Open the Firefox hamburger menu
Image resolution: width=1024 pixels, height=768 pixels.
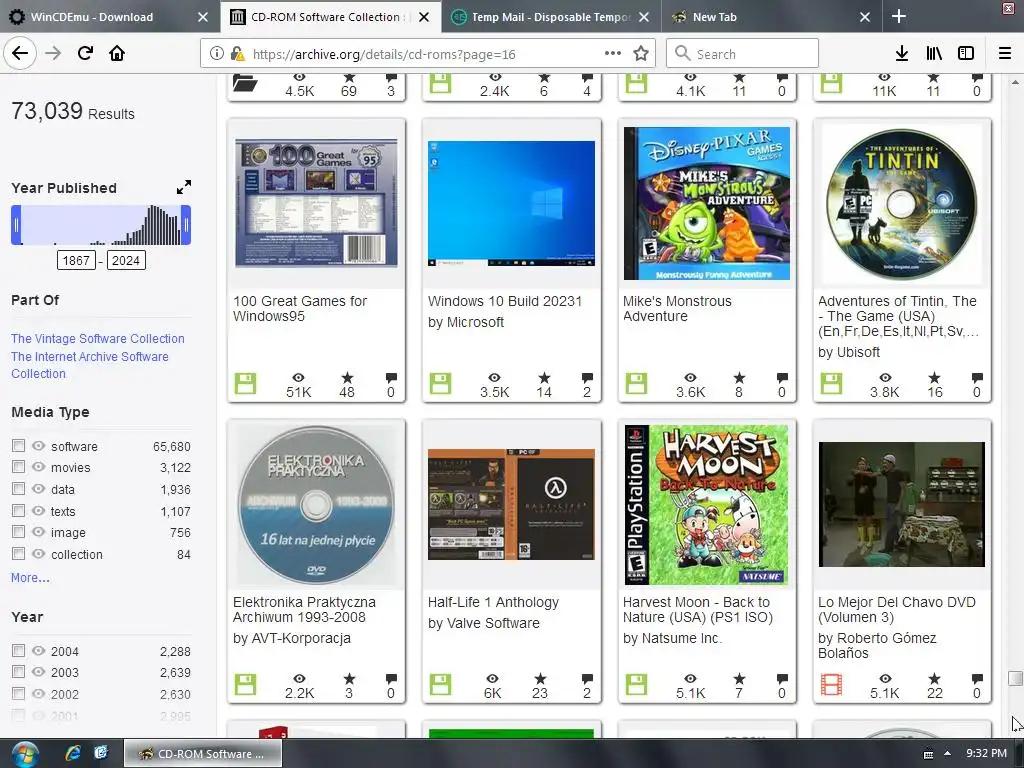[x=1004, y=54]
